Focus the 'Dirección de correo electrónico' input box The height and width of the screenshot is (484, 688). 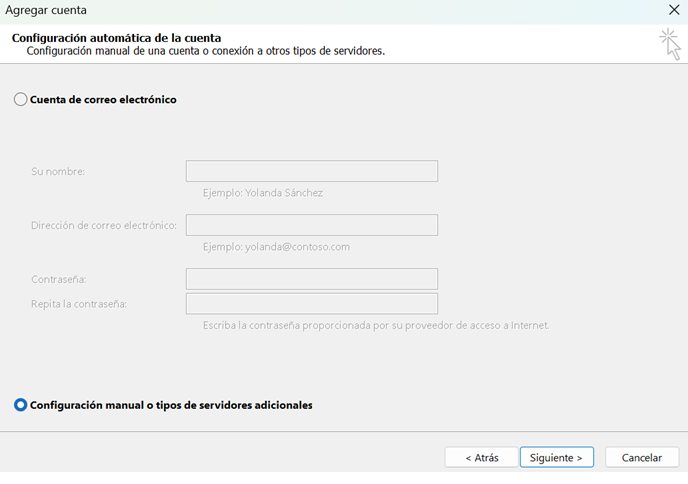point(311,225)
